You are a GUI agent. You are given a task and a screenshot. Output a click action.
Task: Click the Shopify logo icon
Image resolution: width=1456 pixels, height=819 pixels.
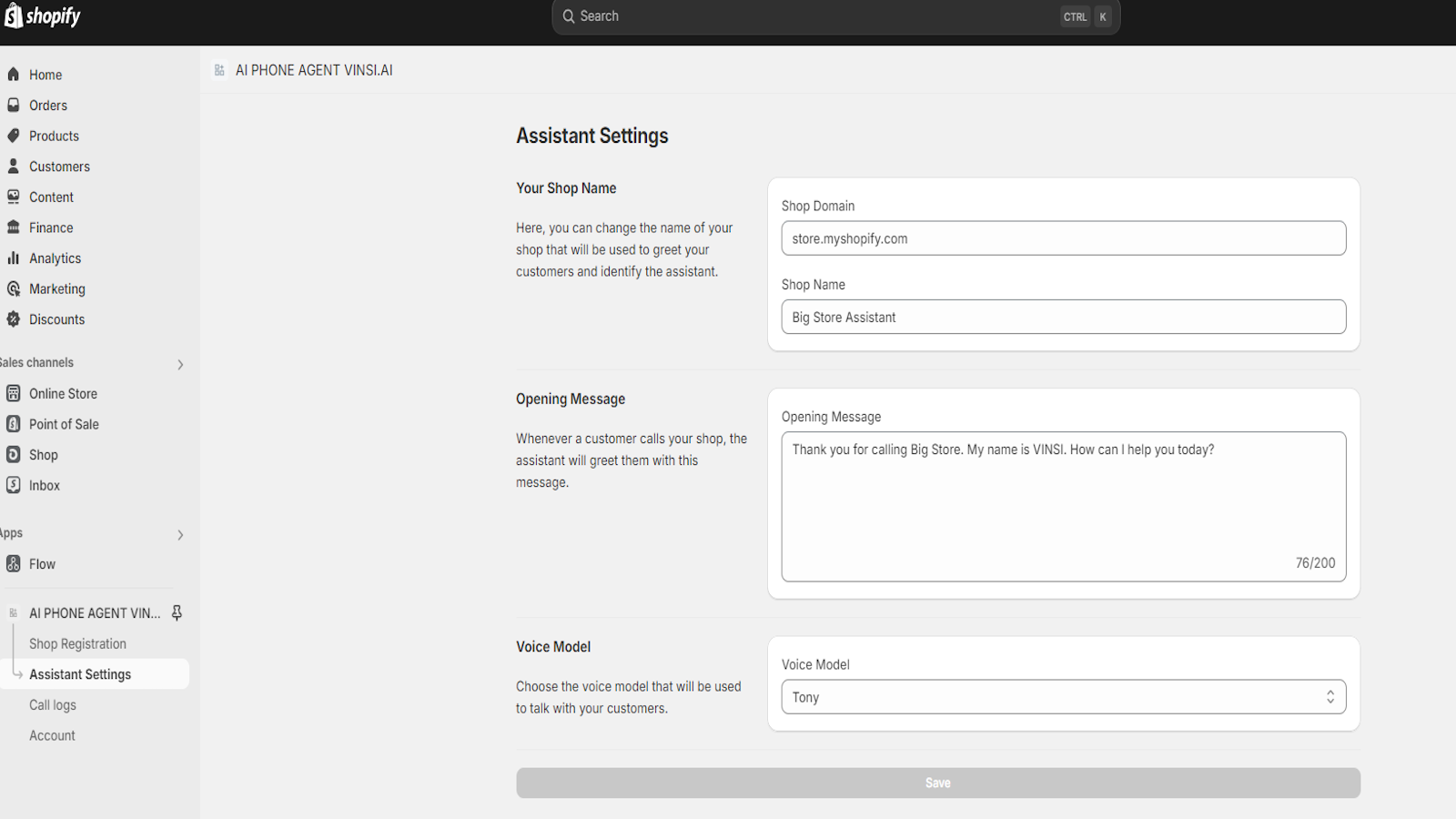(x=15, y=15)
